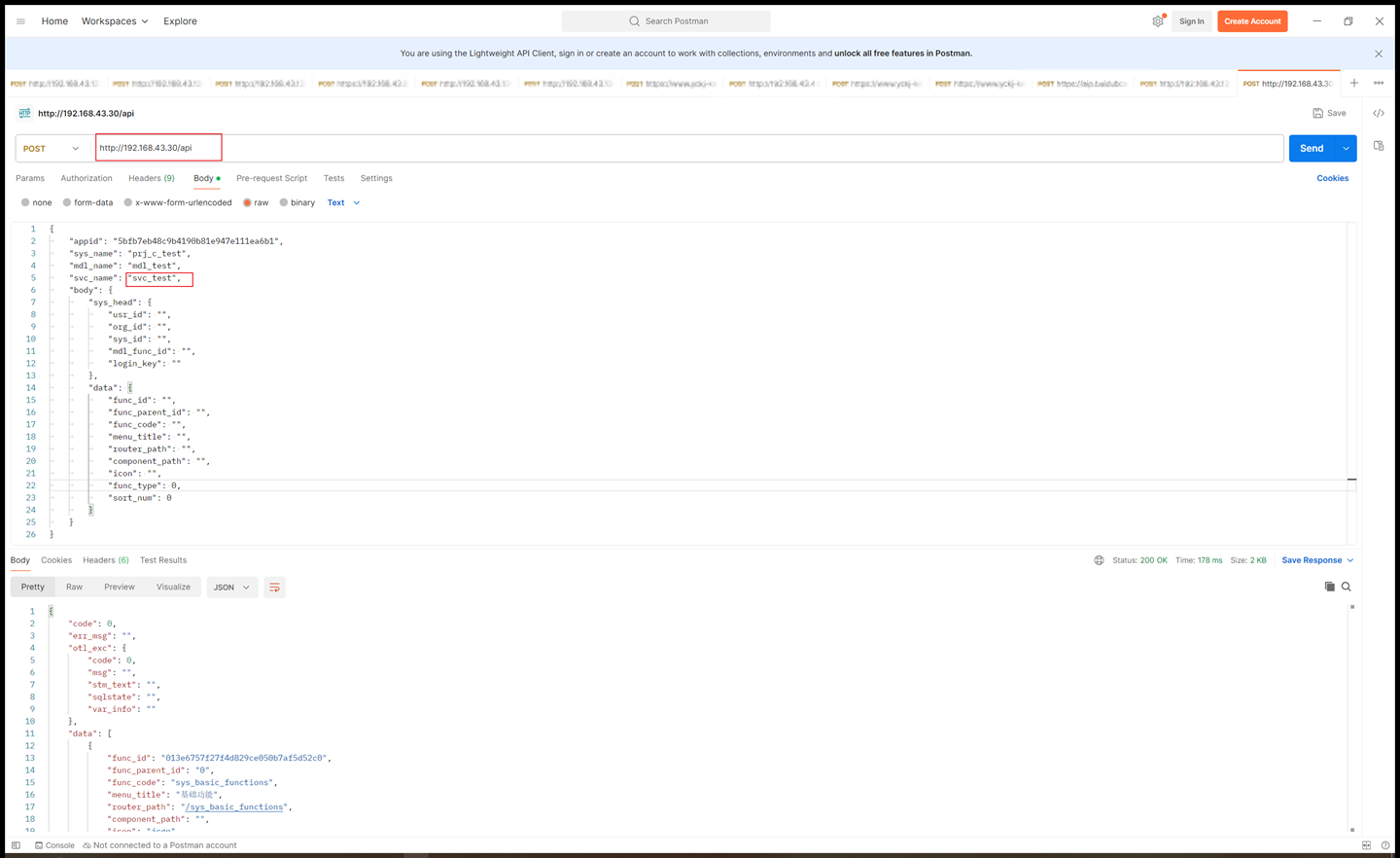This screenshot has height=858, width=1400.
Task: Click the Create Account button
Action: [1252, 21]
